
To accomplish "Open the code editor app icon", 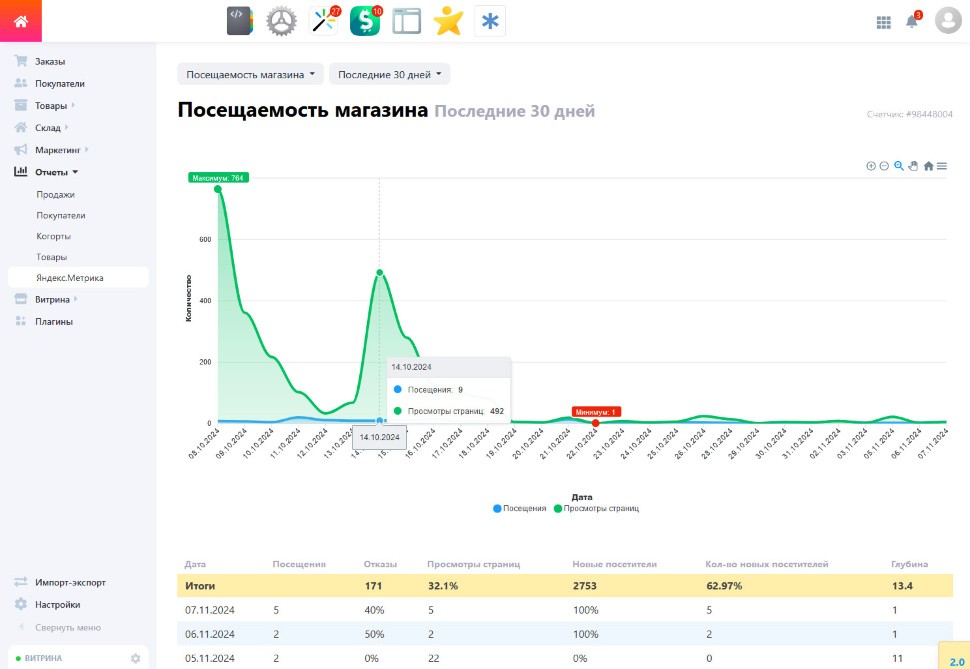I will tap(239, 21).
